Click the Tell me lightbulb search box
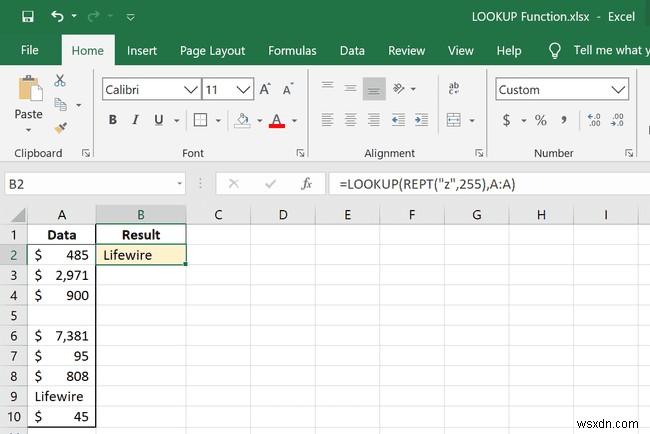This screenshot has height=434, width=650. pos(597,51)
